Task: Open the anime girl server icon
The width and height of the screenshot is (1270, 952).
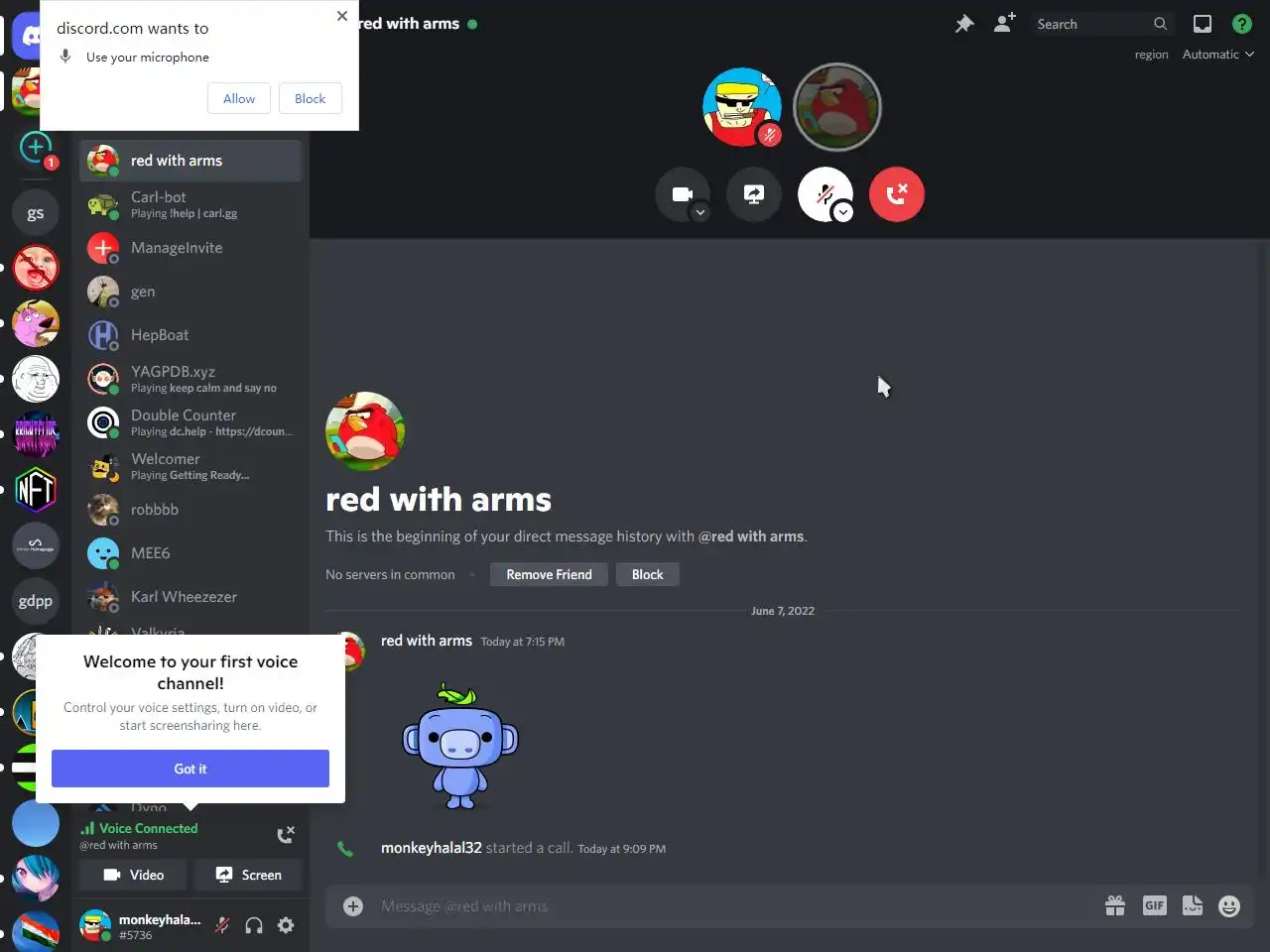Action: tap(36, 879)
